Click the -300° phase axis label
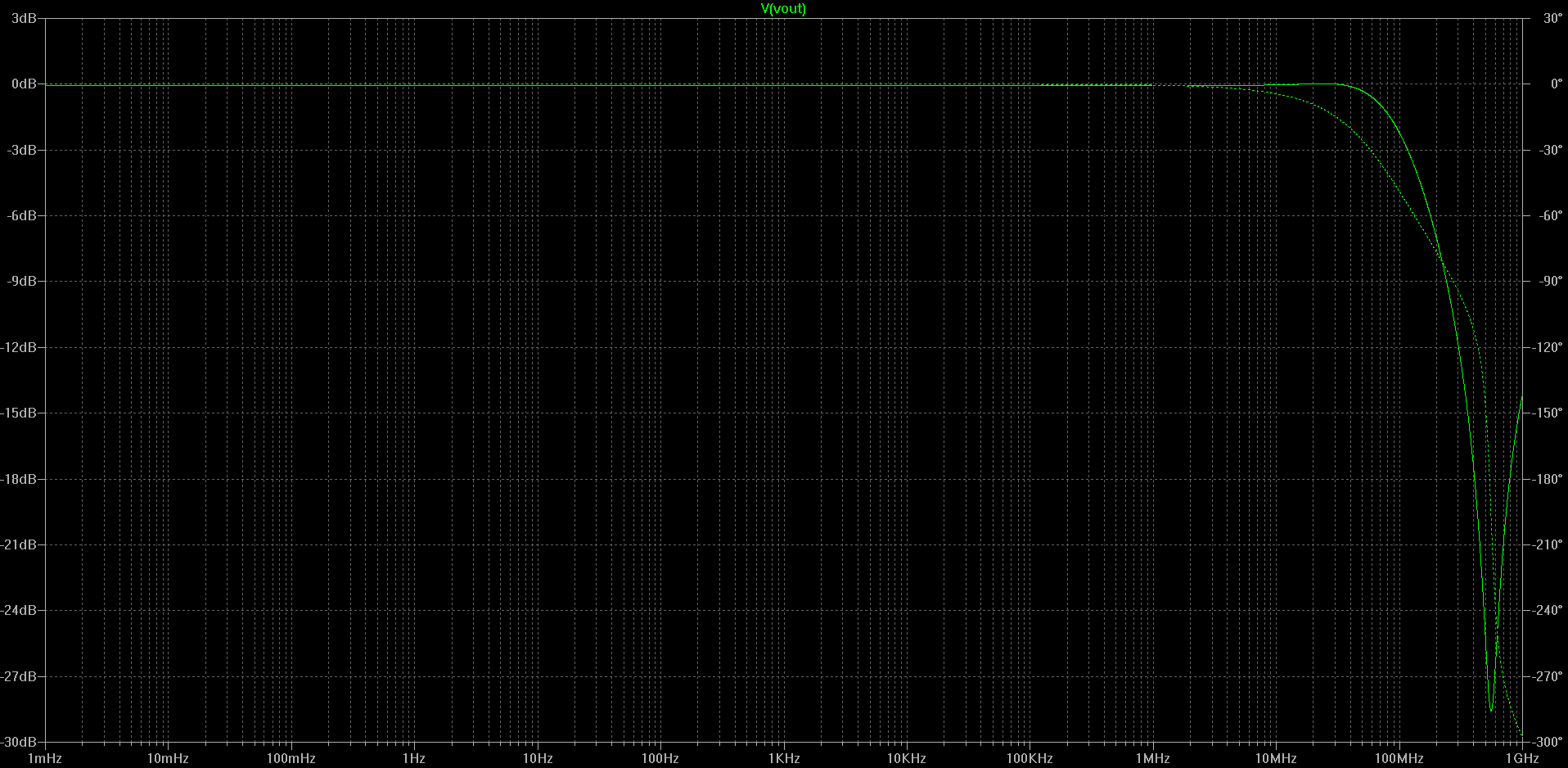 [1547, 742]
